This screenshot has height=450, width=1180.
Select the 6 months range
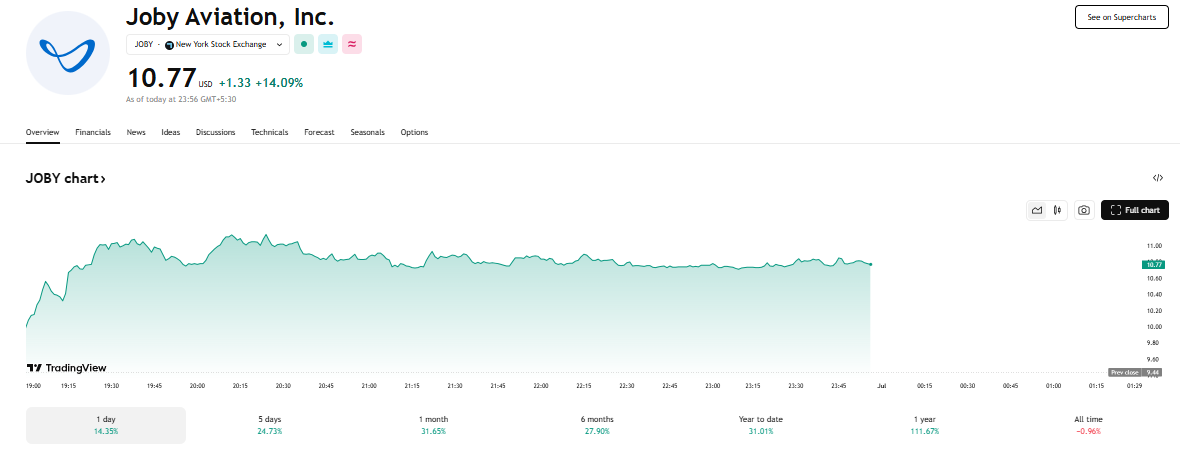(597, 425)
